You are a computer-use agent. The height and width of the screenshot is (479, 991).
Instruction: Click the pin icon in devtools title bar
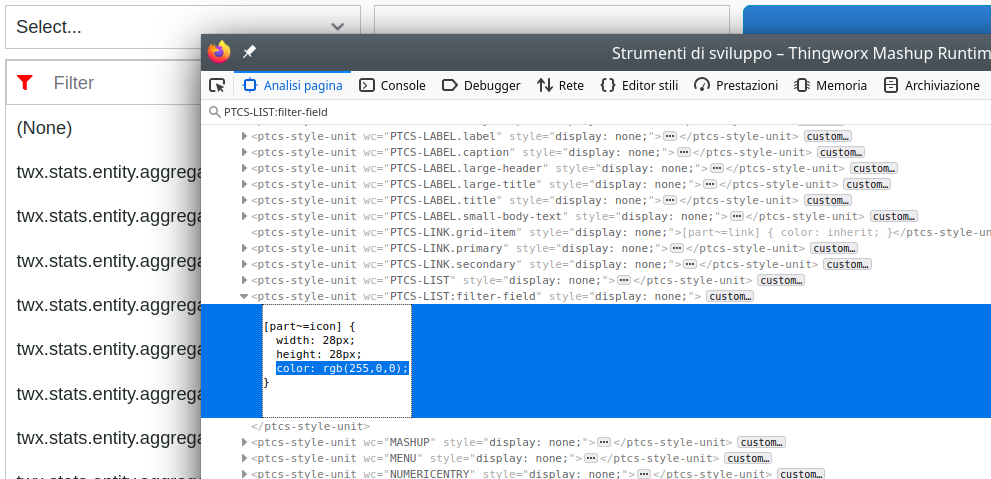coord(249,52)
